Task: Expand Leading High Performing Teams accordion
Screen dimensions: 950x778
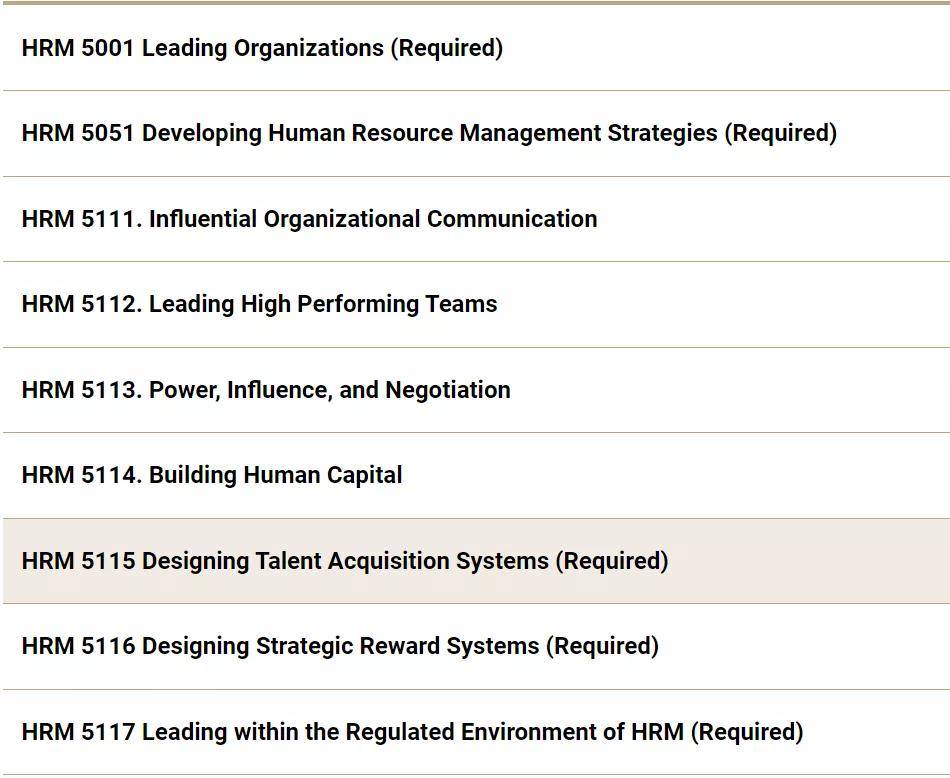Action: pyautogui.click(x=476, y=305)
